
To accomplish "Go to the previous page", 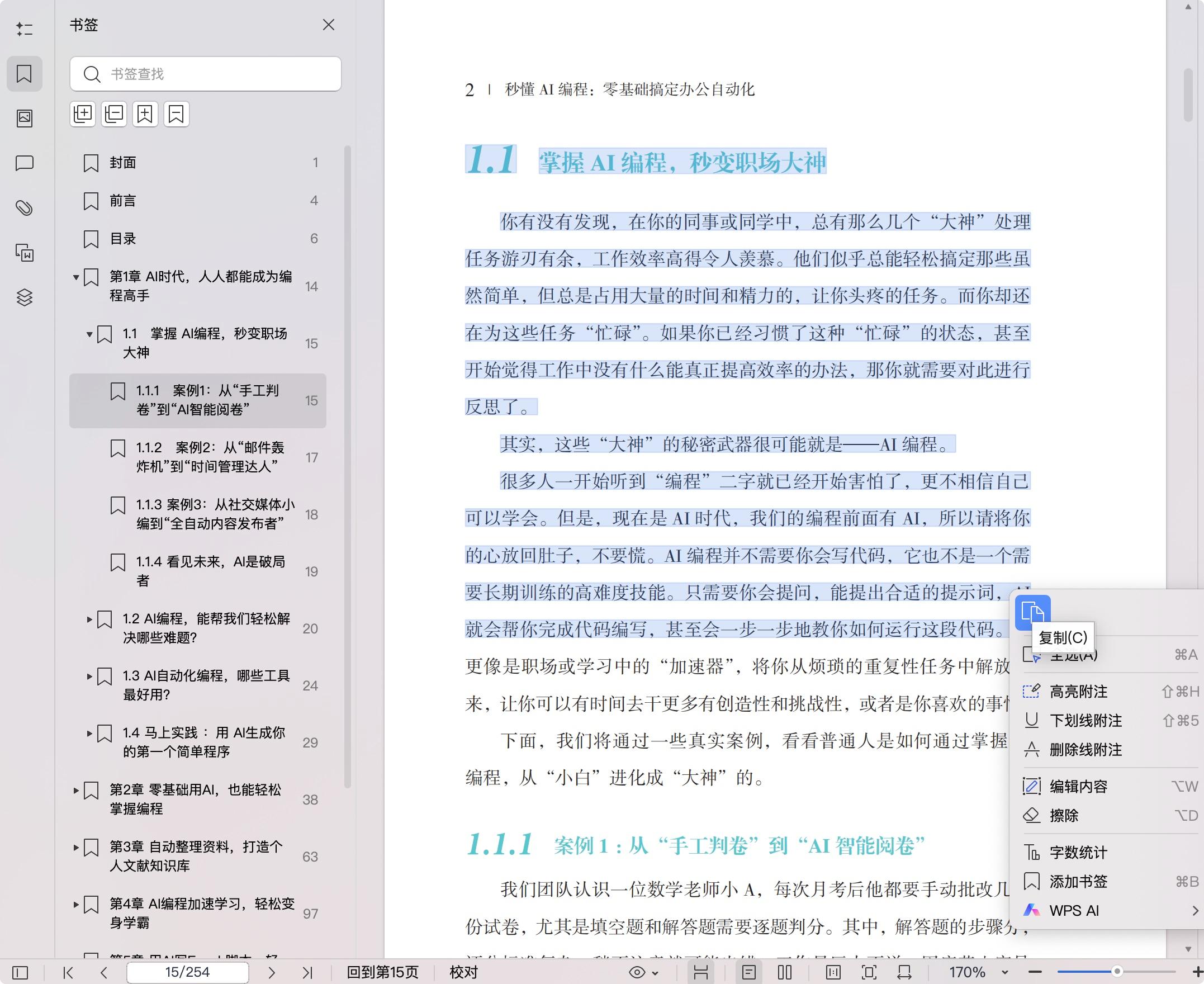I will tap(103, 973).
